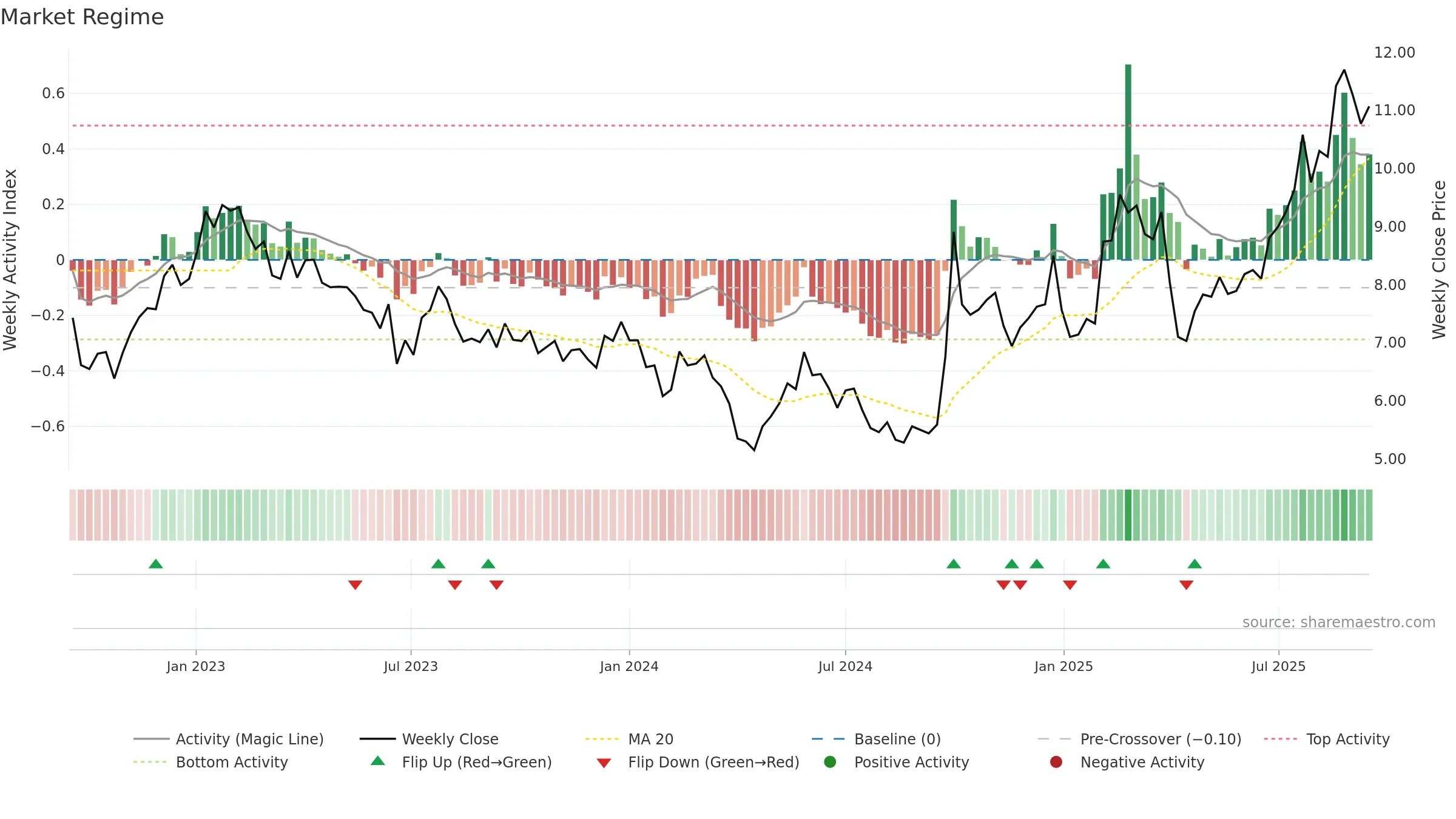Click the first Flip Up marker before Jan 2023
Screen dimensions: 1456x819
(x=156, y=564)
